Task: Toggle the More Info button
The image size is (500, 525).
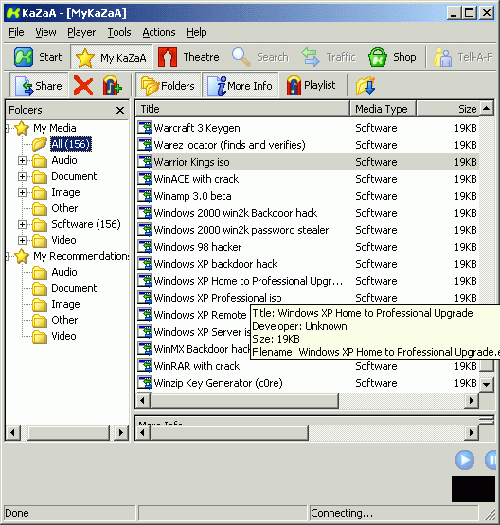Action: 240,86
